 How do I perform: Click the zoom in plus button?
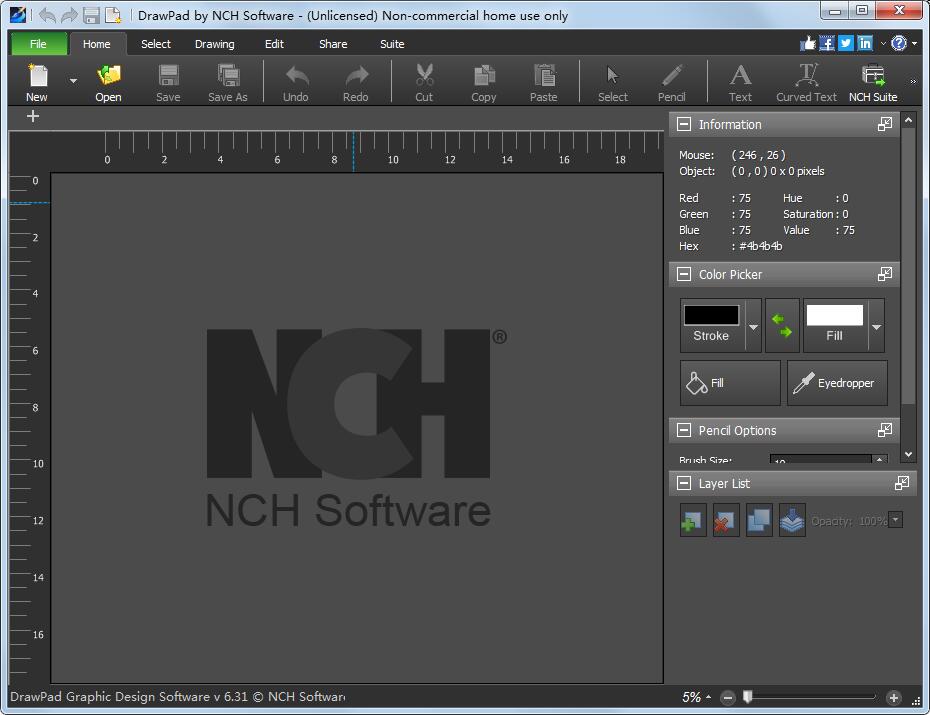894,698
